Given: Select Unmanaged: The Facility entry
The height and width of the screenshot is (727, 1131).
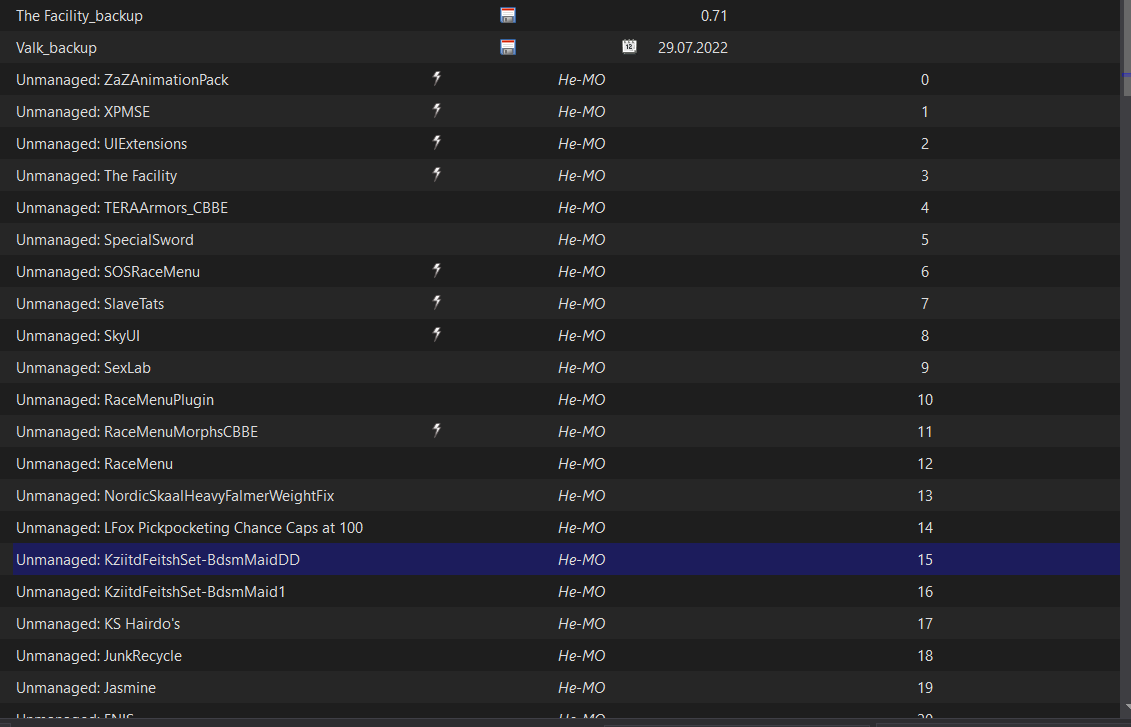Looking at the screenshot, I should (560, 175).
